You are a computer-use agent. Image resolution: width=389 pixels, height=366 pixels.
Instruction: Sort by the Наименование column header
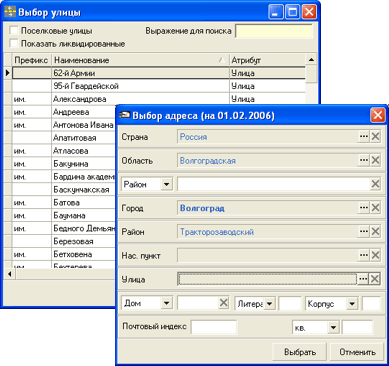click(140, 60)
